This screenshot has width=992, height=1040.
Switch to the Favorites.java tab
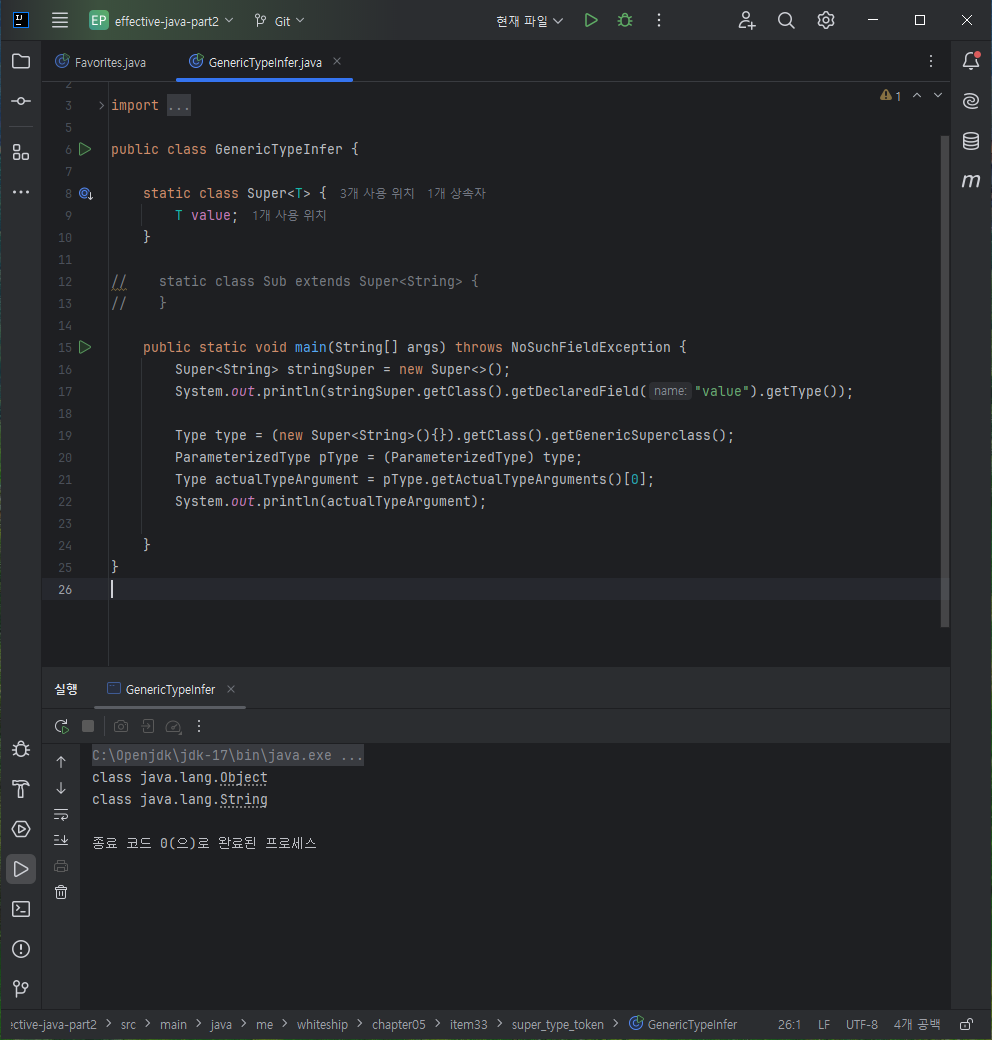(x=101, y=62)
